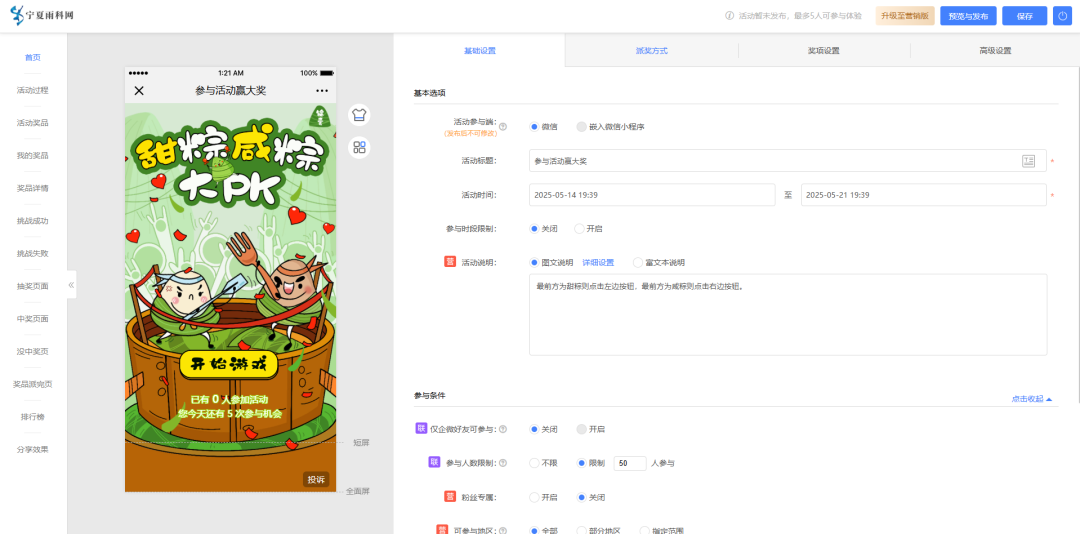
Task: Select 关闭 for 仅企微好友可参与
Action: coord(534,429)
